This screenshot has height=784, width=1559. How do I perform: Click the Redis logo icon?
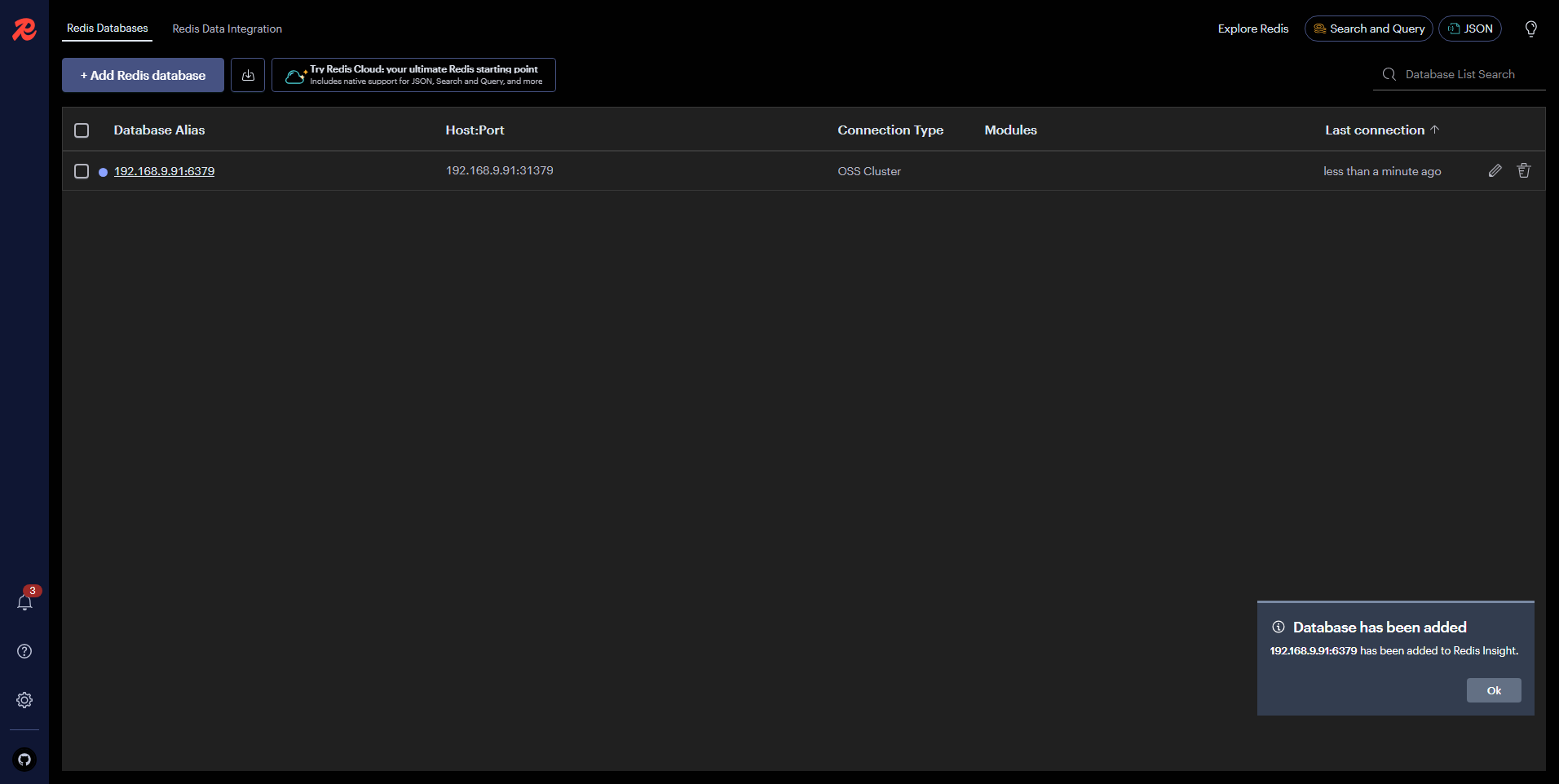24,29
